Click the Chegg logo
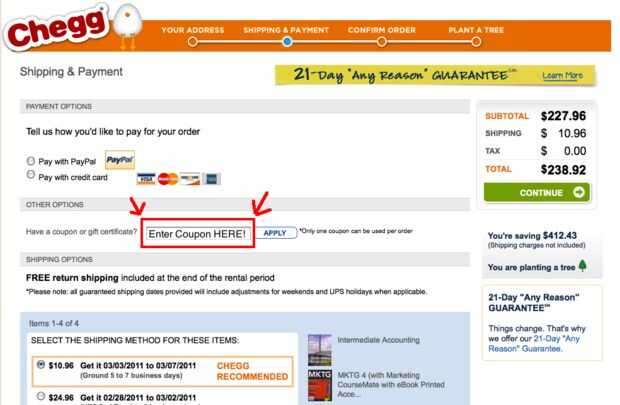This screenshot has height=405, width=620. [56, 28]
